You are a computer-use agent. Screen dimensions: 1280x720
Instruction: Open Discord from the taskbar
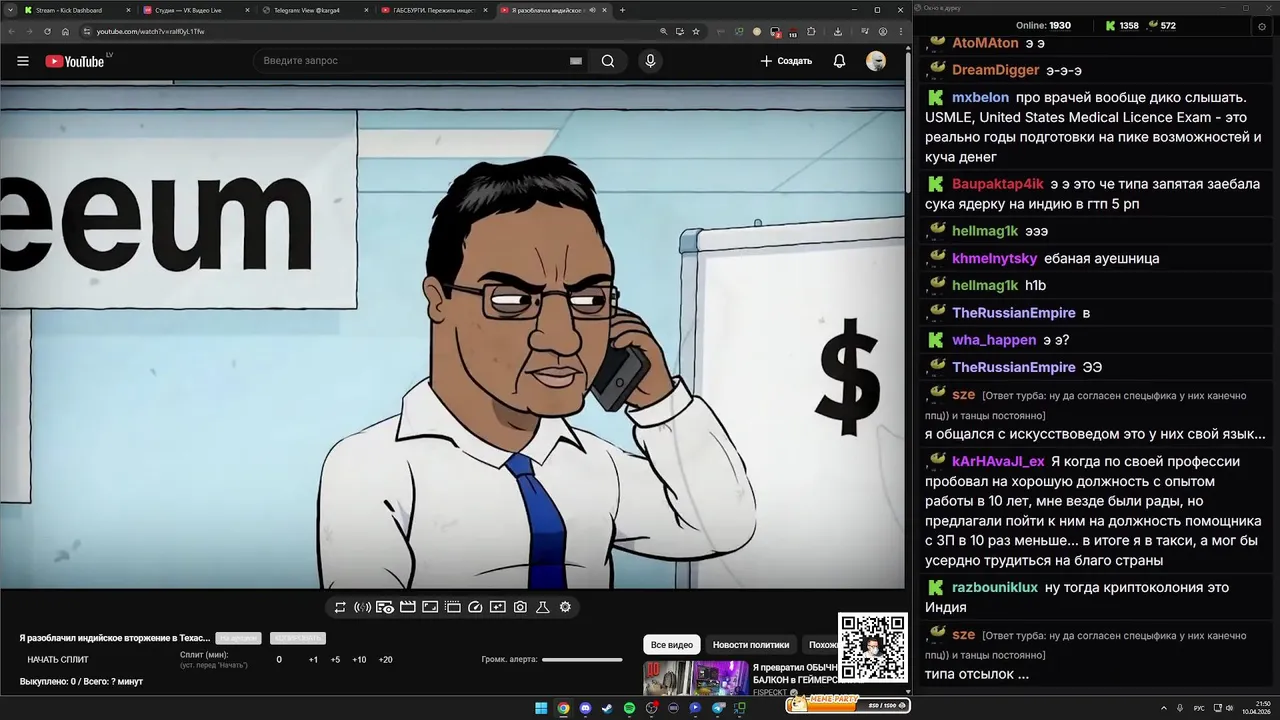pyautogui.click(x=585, y=708)
